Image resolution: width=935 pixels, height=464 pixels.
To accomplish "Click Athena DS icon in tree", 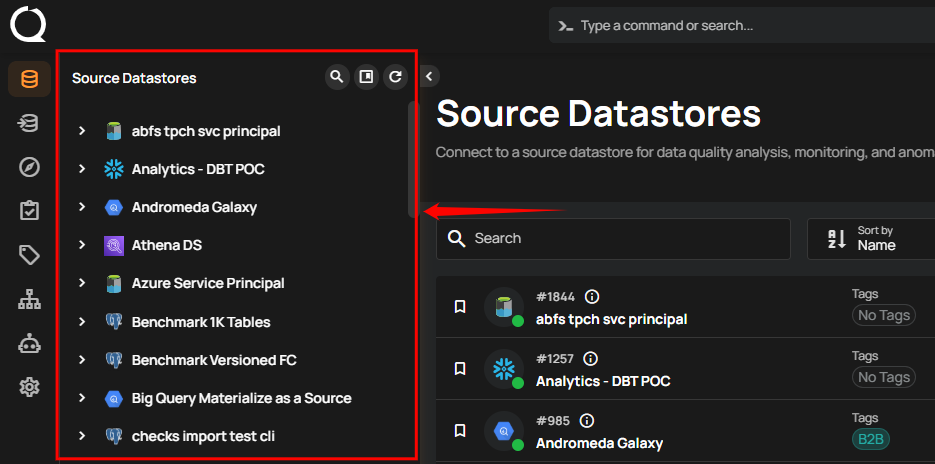I will pos(113,245).
